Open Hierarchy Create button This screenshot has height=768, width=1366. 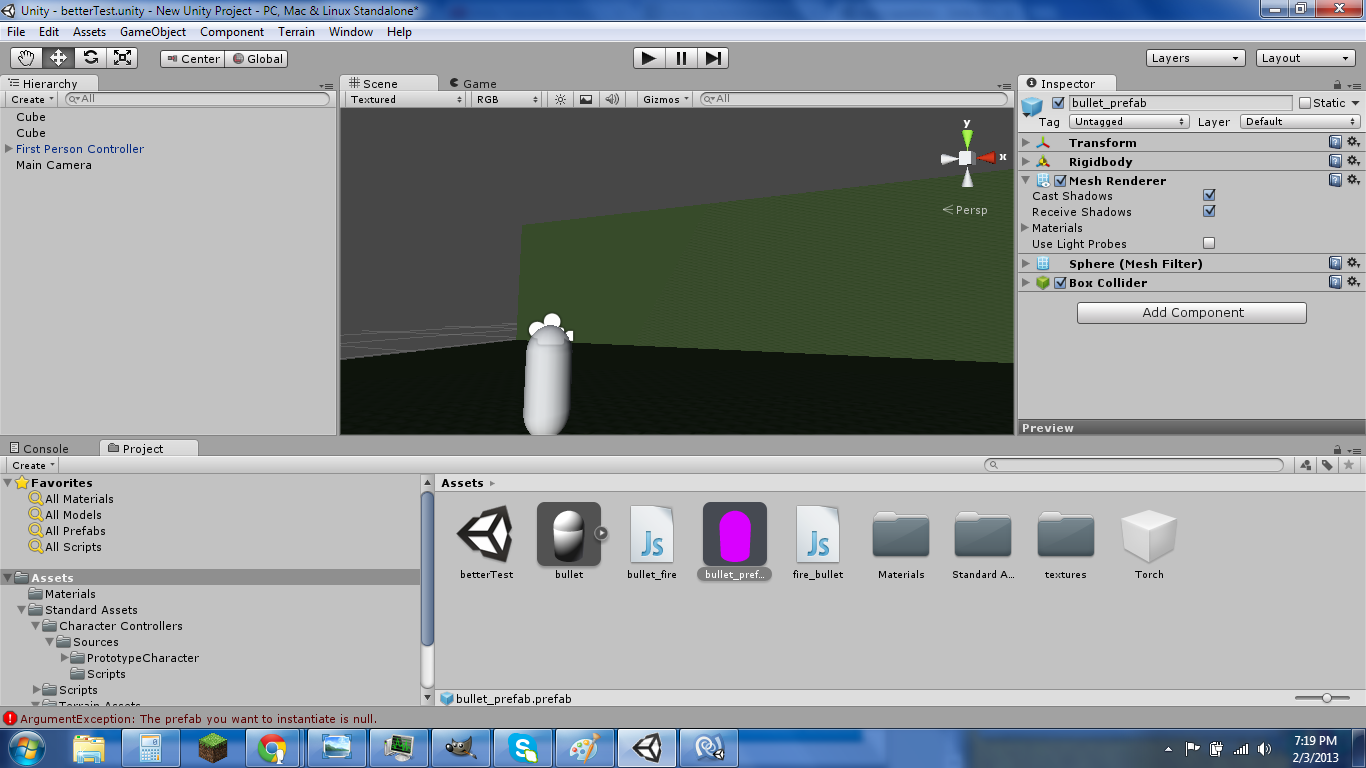coord(32,99)
